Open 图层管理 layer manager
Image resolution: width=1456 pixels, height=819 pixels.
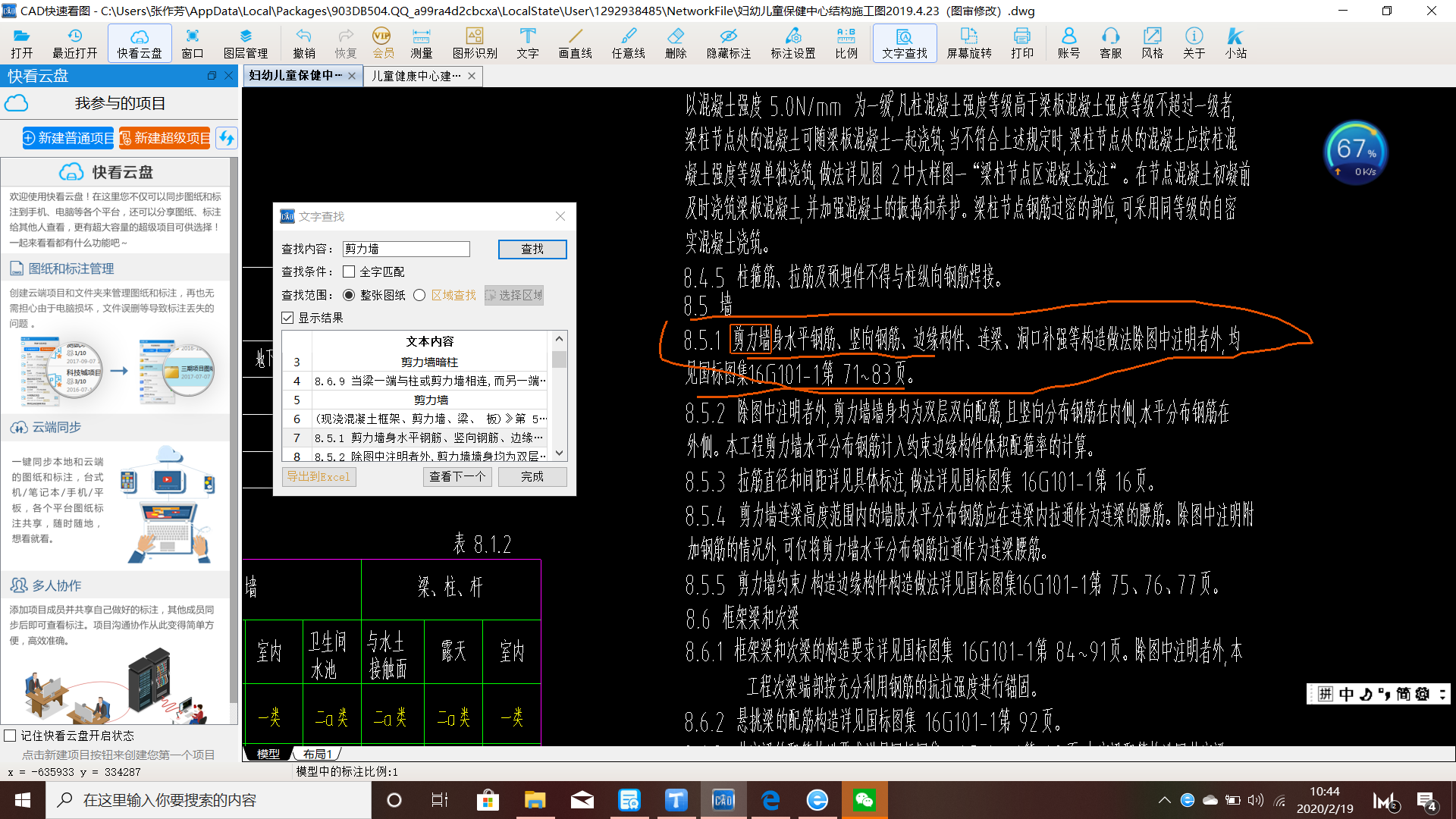[246, 43]
